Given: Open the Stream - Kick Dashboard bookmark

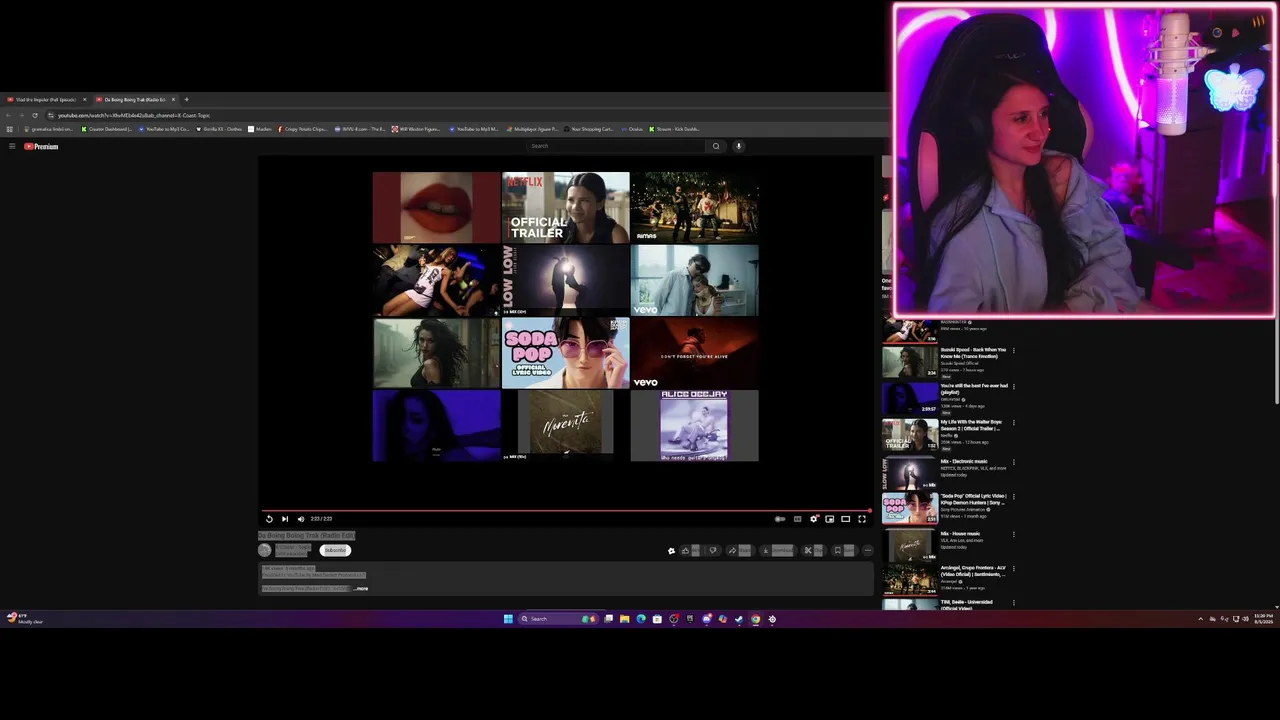Looking at the screenshot, I should click(675, 129).
